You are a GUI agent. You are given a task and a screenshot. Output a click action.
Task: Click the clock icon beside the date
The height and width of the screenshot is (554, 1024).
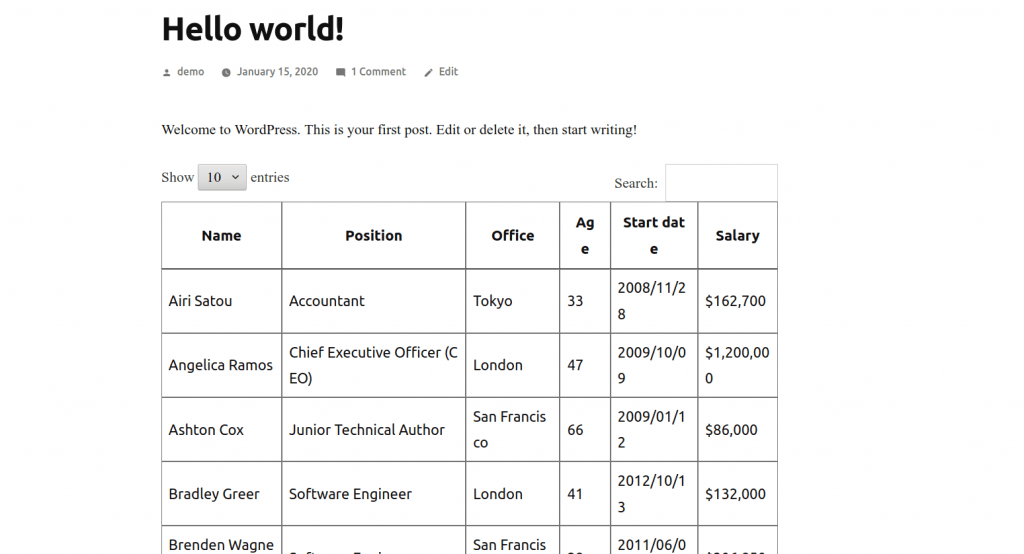226,73
